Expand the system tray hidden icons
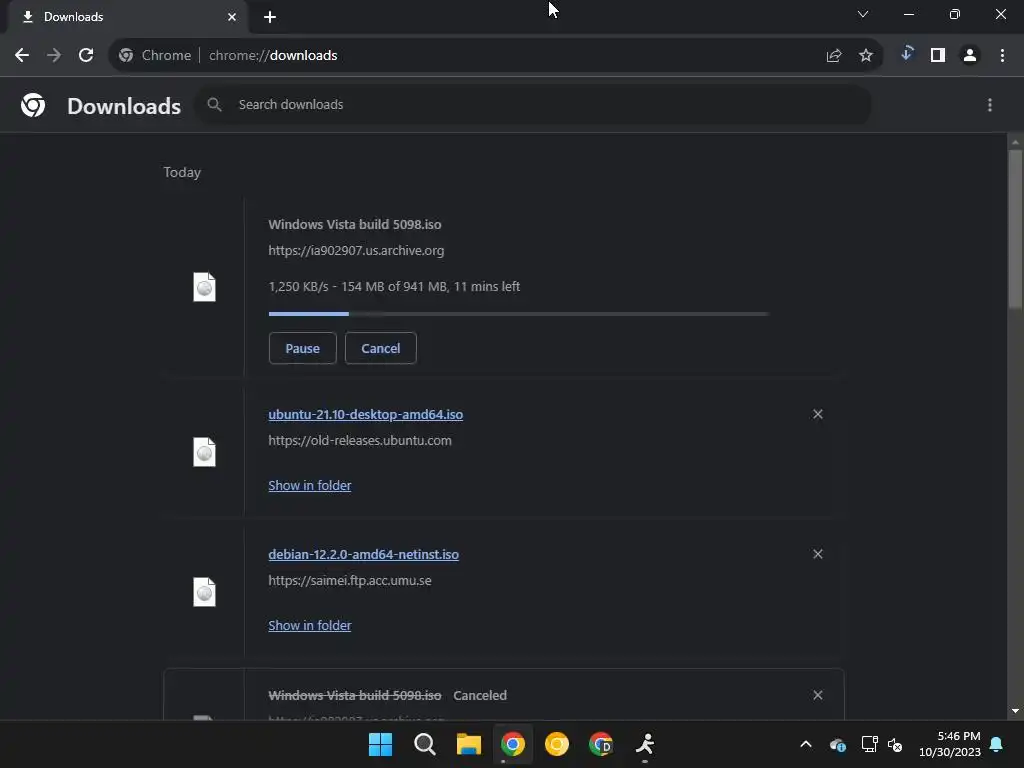The width and height of the screenshot is (1024, 768). pos(806,744)
